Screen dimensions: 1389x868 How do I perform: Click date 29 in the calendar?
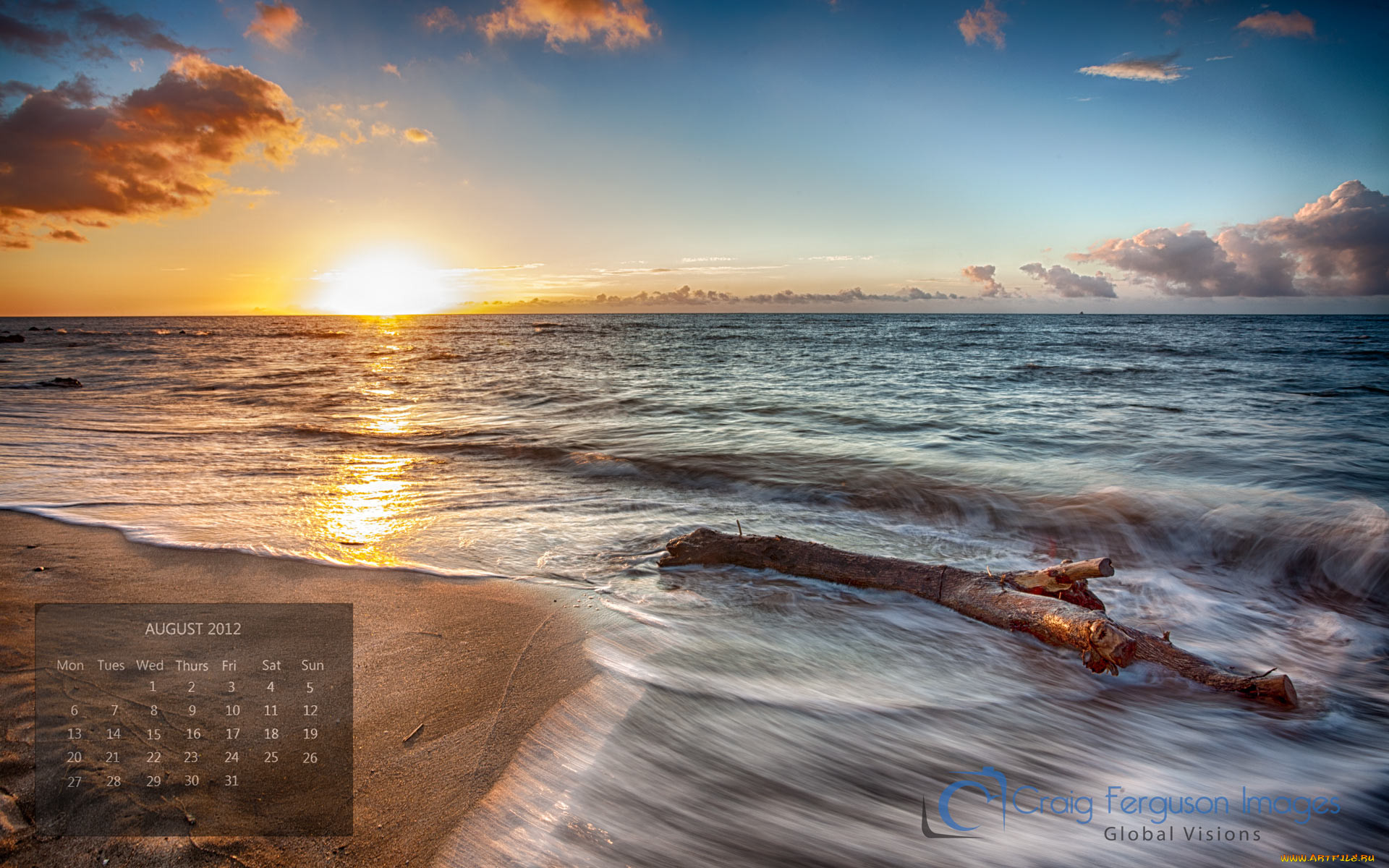153,781
